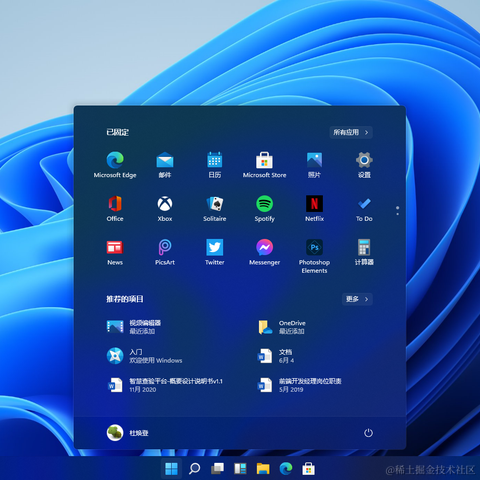Click the pinned apps page indicator dots
Image resolution: width=480 pixels, height=480 pixels.
pyautogui.click(x=397, y=210)
